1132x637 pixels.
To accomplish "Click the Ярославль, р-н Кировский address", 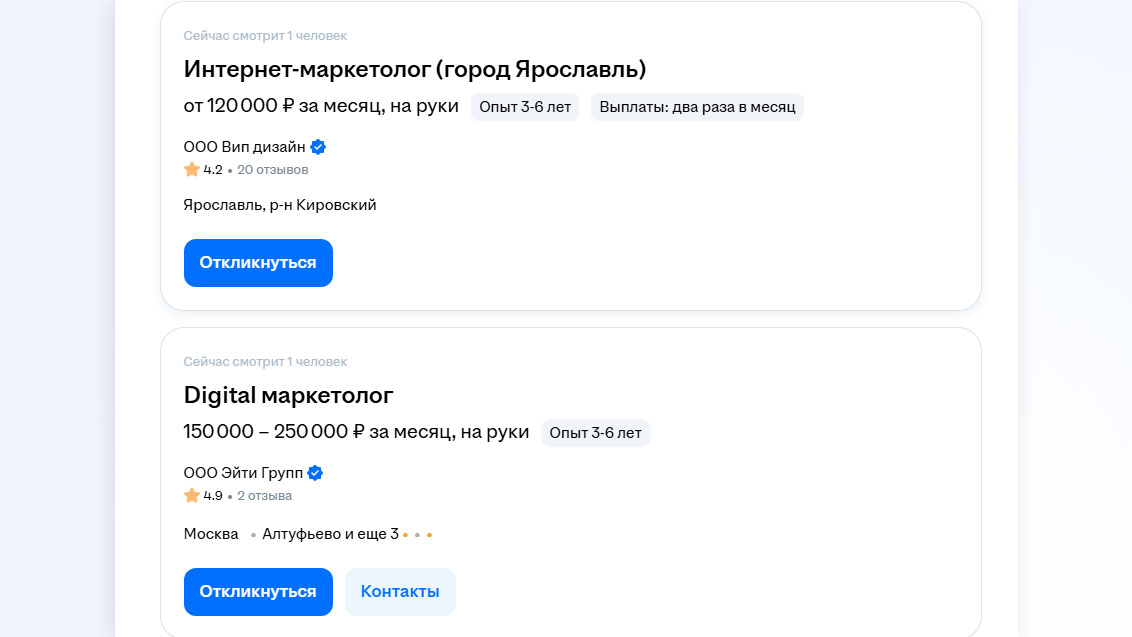I will pos(280,205).
